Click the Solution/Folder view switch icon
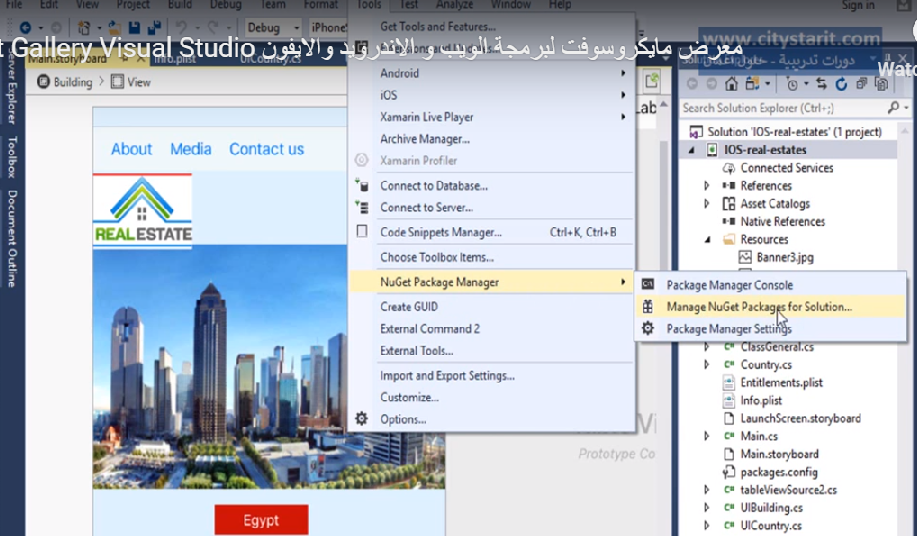 point(752,84)
